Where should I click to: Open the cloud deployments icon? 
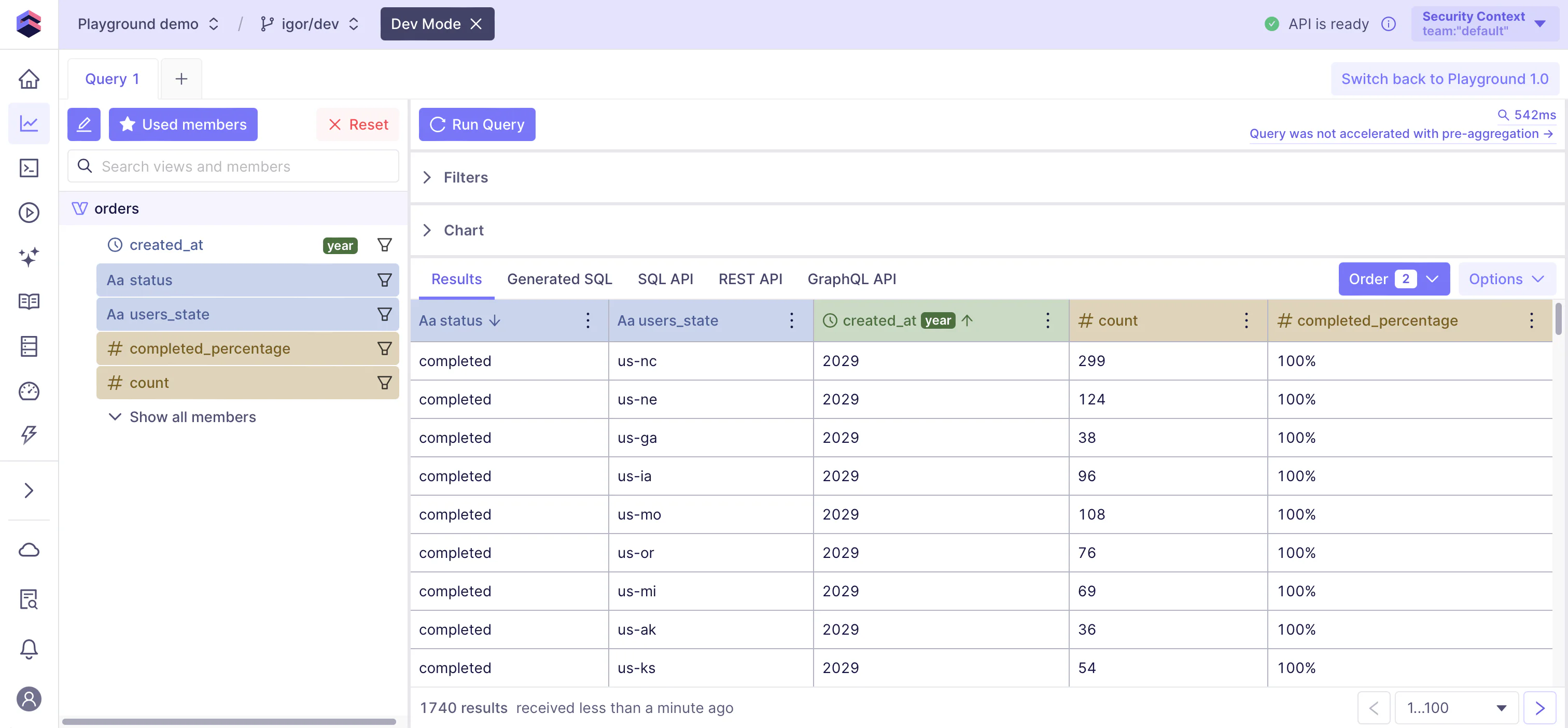pos(29,550)
